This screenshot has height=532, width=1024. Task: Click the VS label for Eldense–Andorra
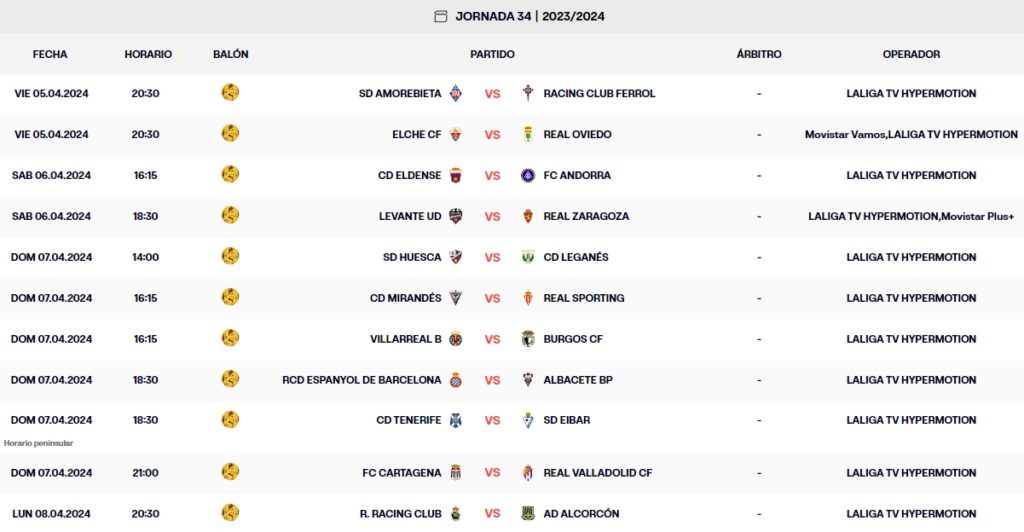(492, 175)
